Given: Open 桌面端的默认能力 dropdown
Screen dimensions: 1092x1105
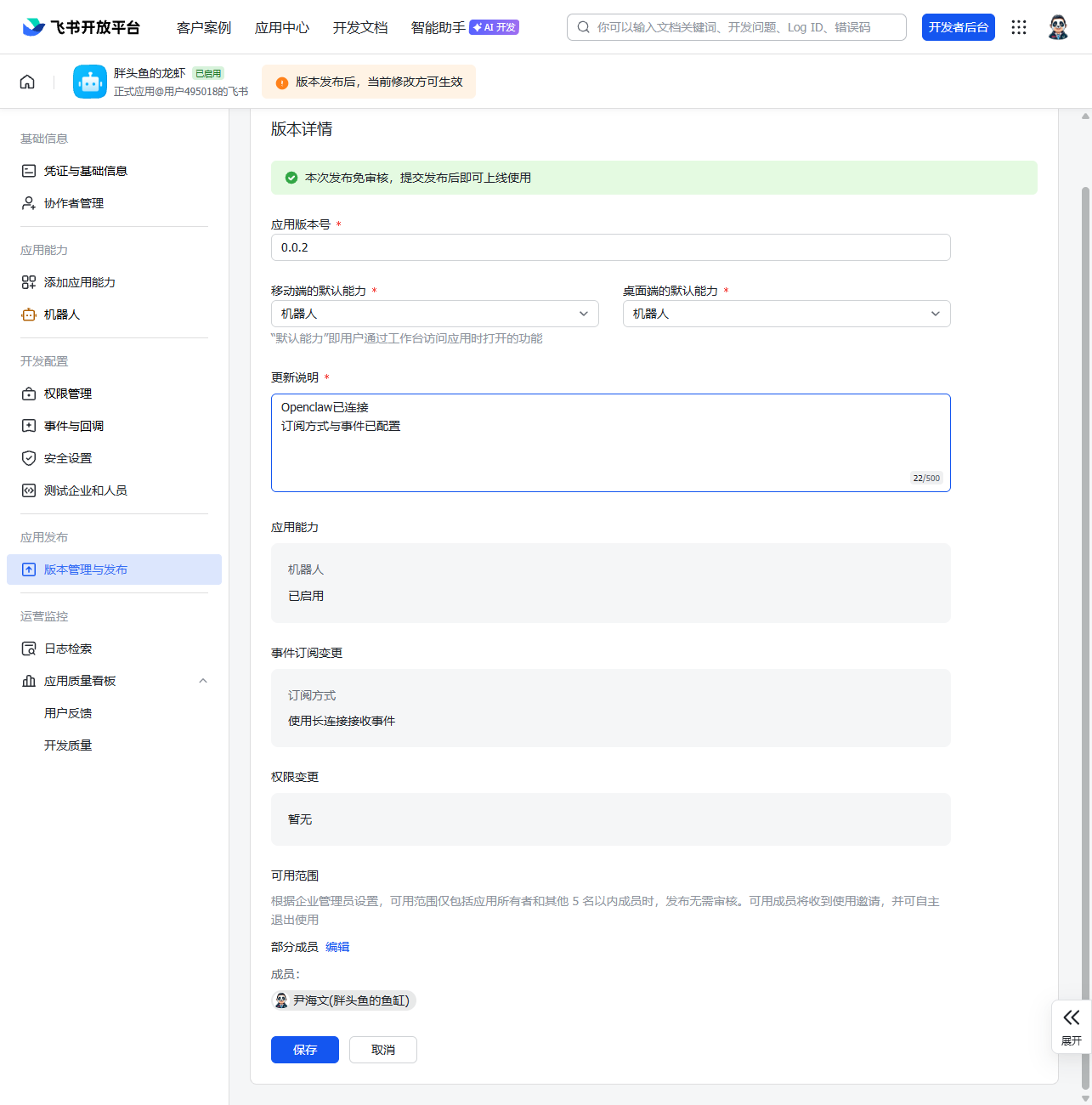Looking at the screenshot, I should pos(787,314).
